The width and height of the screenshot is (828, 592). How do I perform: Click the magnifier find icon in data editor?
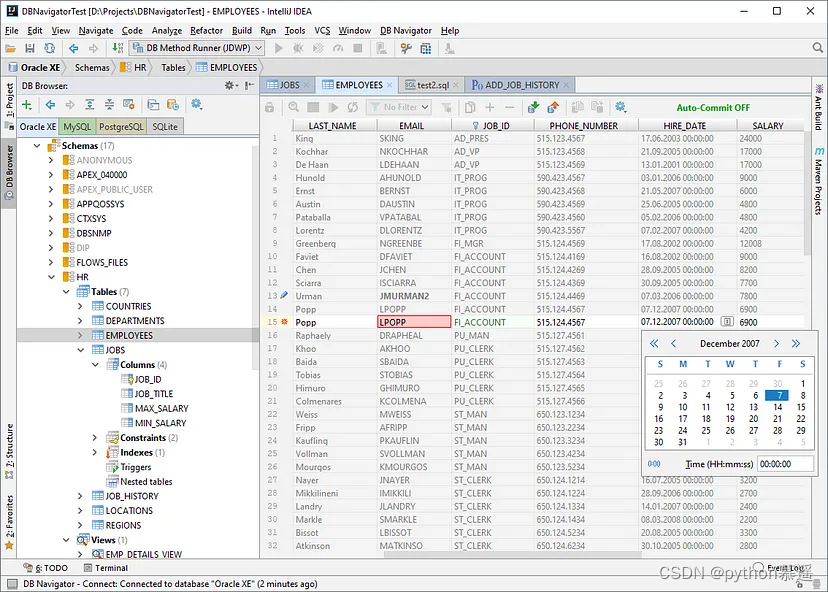click(294, 107)
